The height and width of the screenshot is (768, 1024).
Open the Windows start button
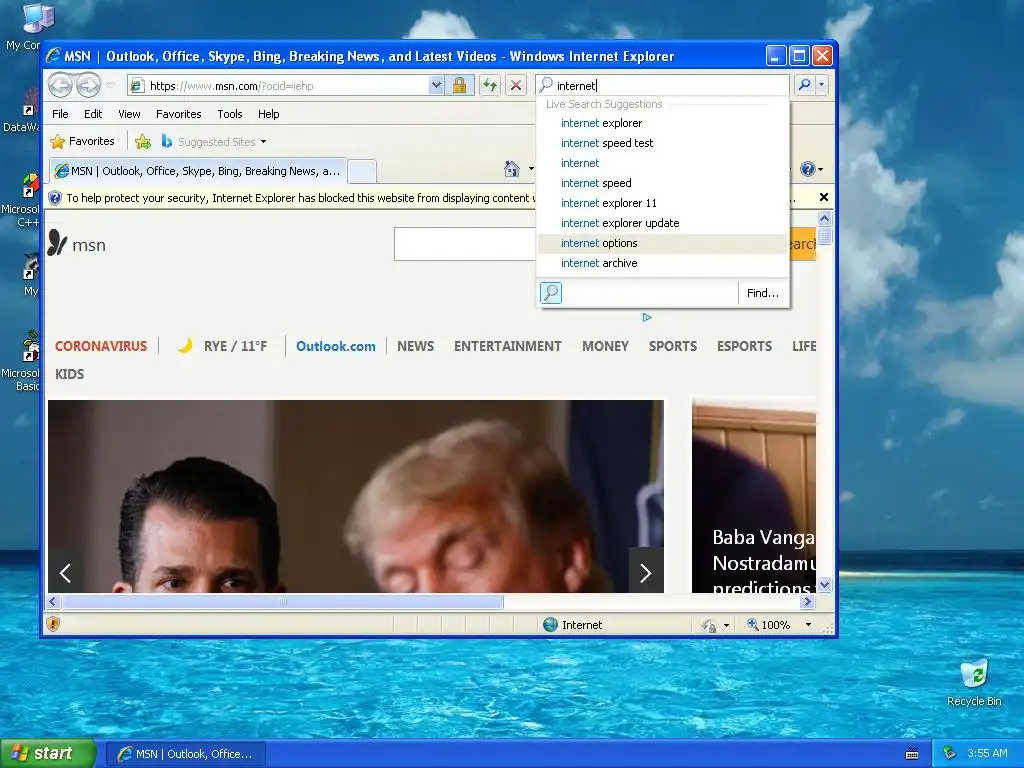pyautogui.click(x=47, y=754)
